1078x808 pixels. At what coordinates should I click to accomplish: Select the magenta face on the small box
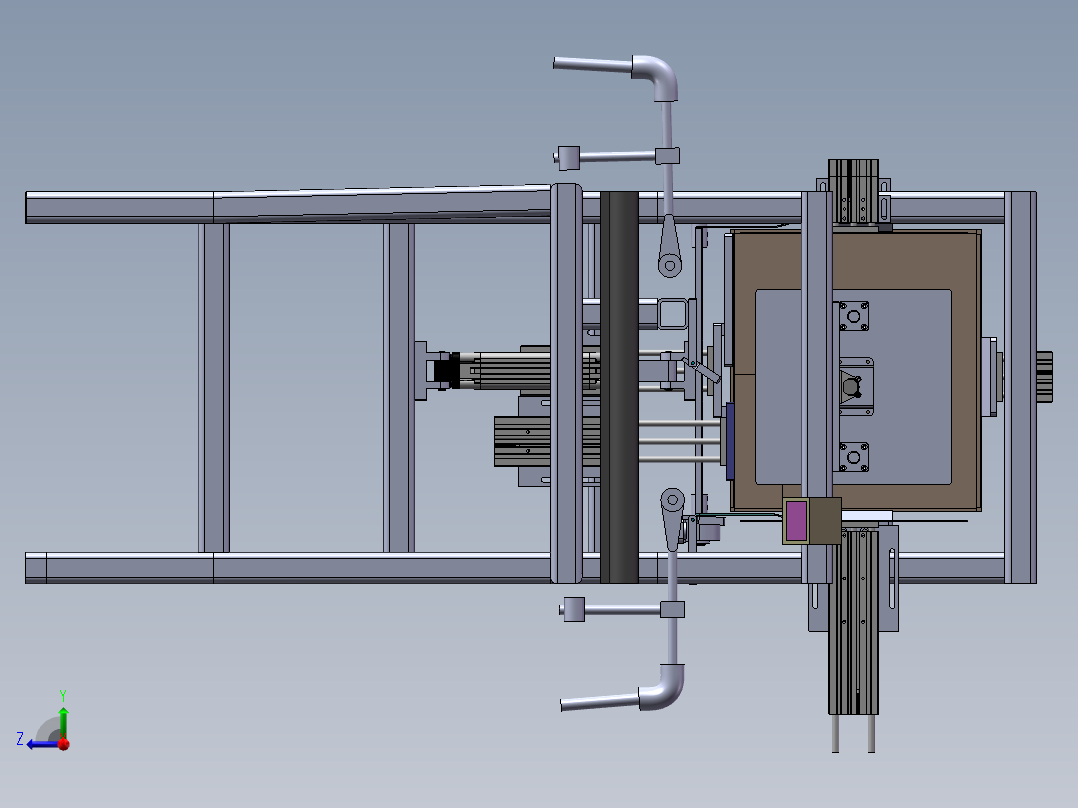796,521
